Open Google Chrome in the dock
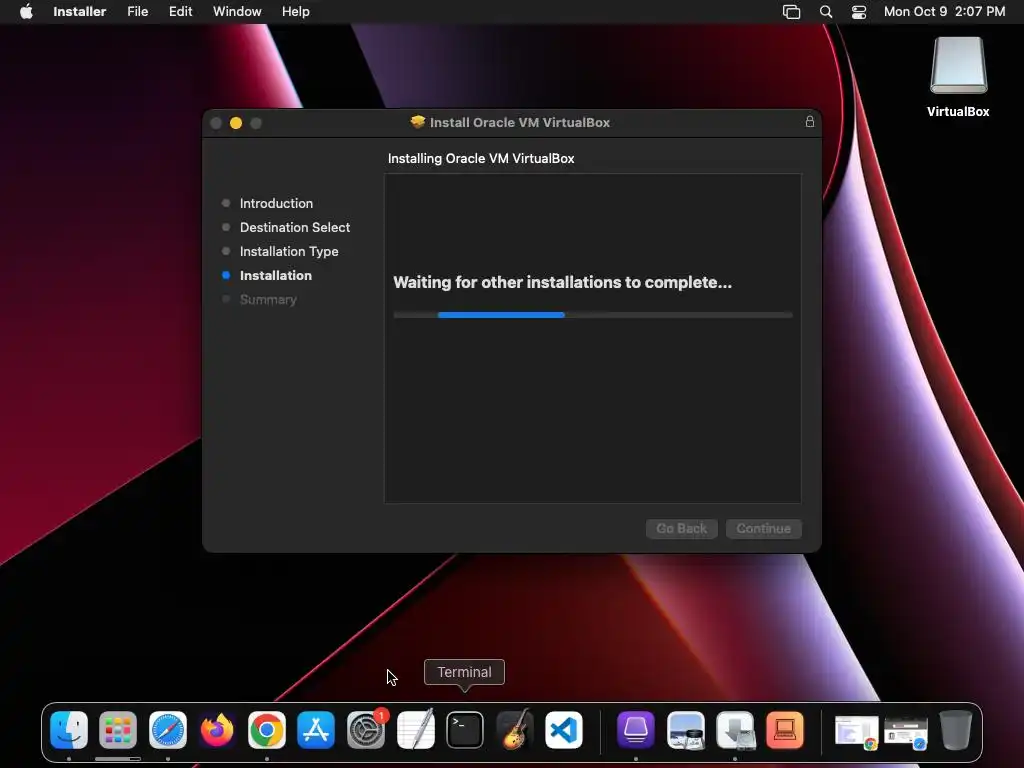Viewport: 1024px width, 768px height. click(x=266, y=730)
